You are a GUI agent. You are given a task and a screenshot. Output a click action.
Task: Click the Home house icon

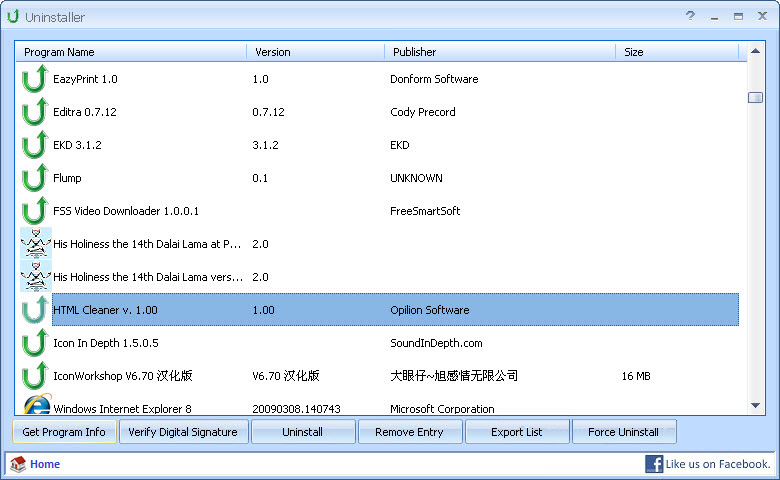(18, 464)
